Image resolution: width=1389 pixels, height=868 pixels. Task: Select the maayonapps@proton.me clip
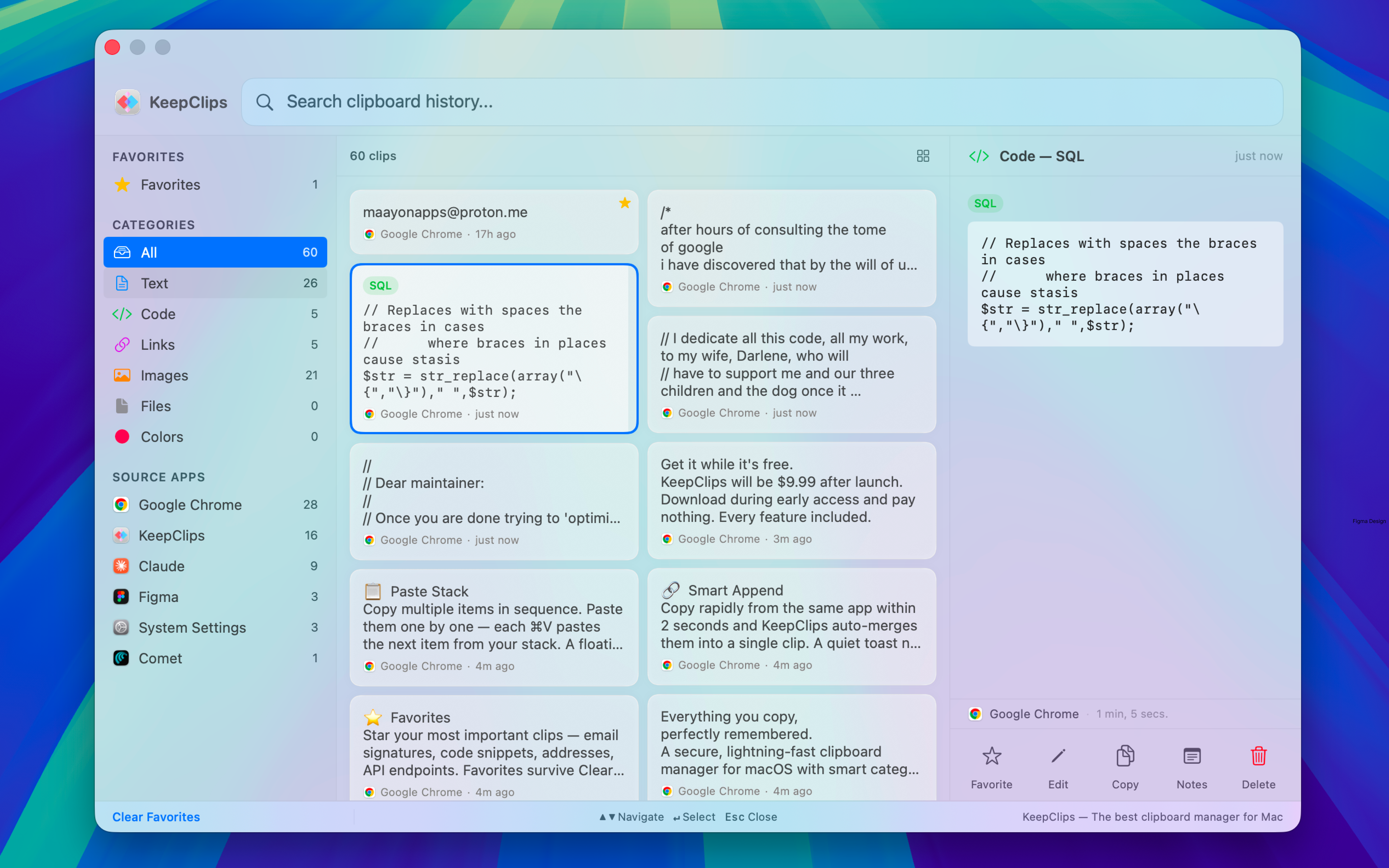(x=494, y=222)
